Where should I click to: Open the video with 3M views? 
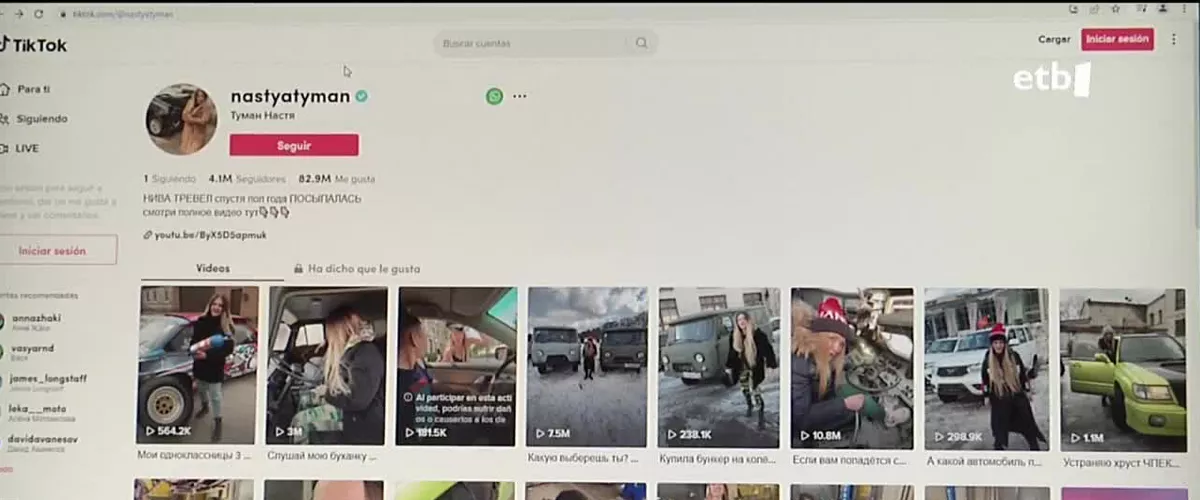coord(327,366)
